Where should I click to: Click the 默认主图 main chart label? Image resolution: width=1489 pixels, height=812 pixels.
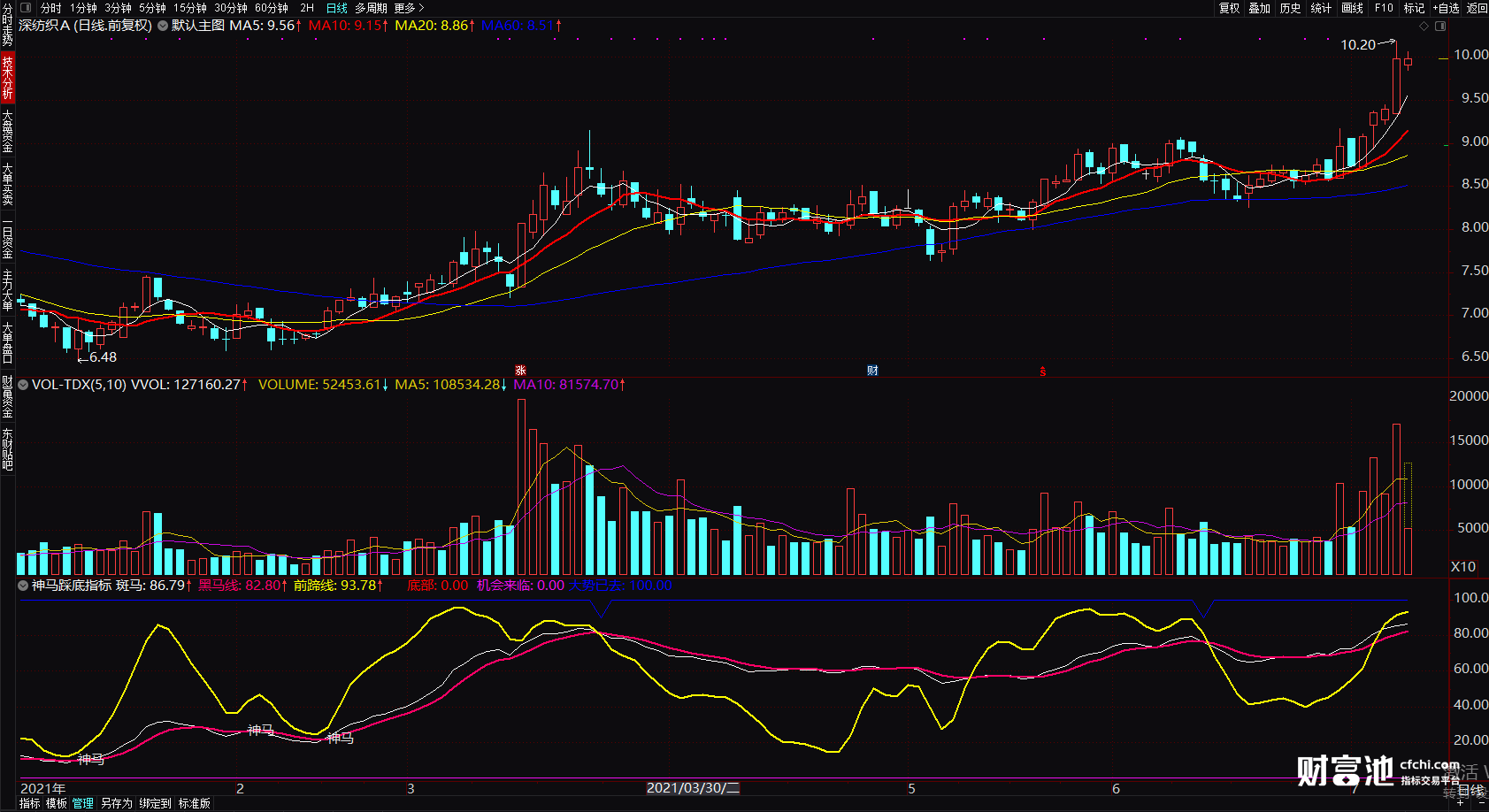198,26
